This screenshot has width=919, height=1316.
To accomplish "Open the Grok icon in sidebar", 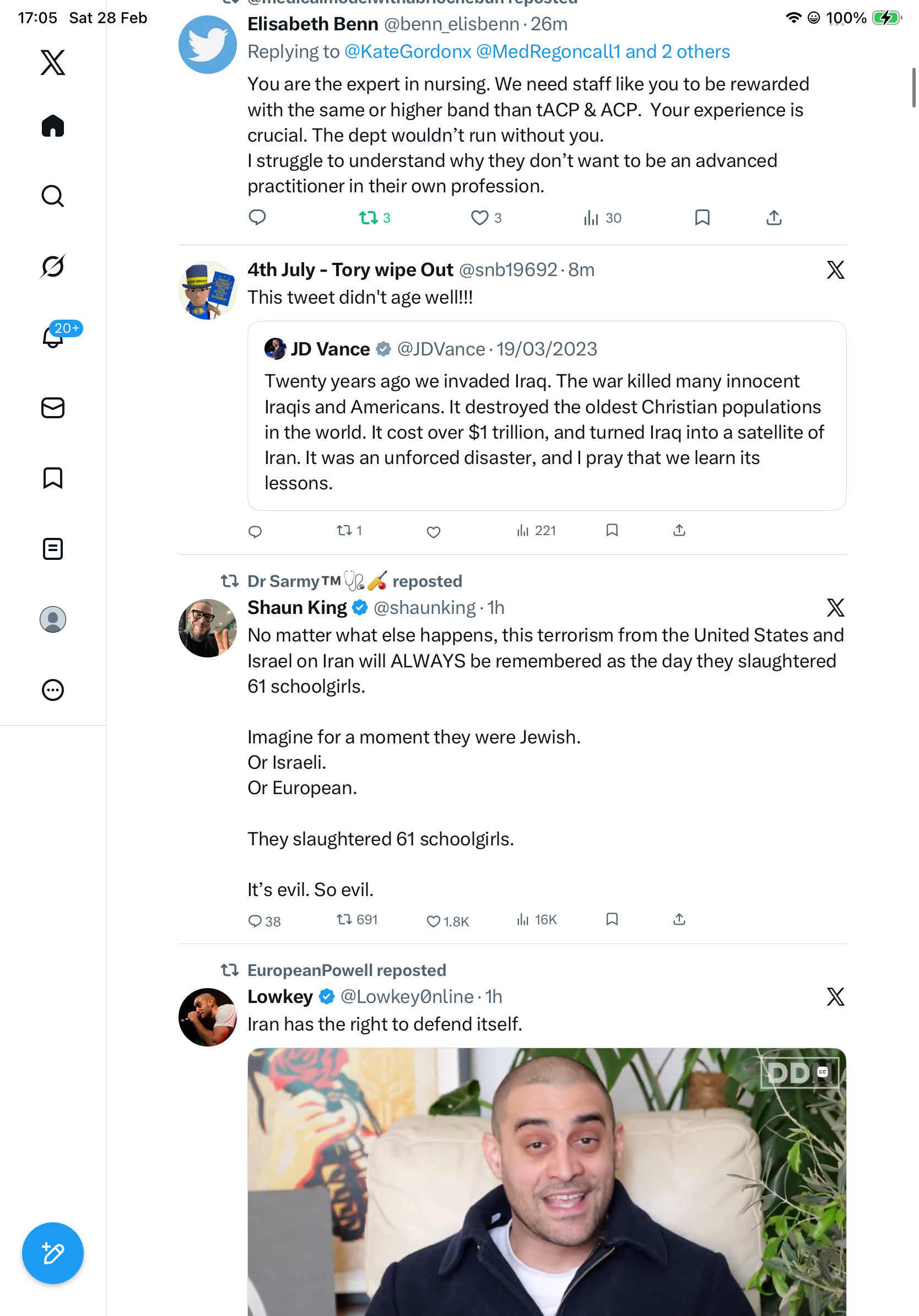I will (x=53, y=266).
